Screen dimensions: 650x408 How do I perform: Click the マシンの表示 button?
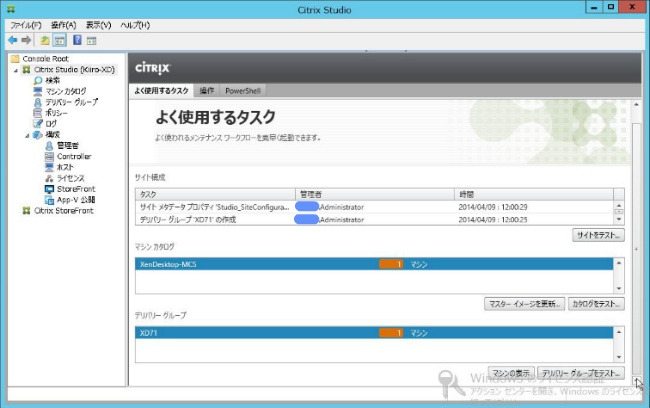tap(511, 373)
